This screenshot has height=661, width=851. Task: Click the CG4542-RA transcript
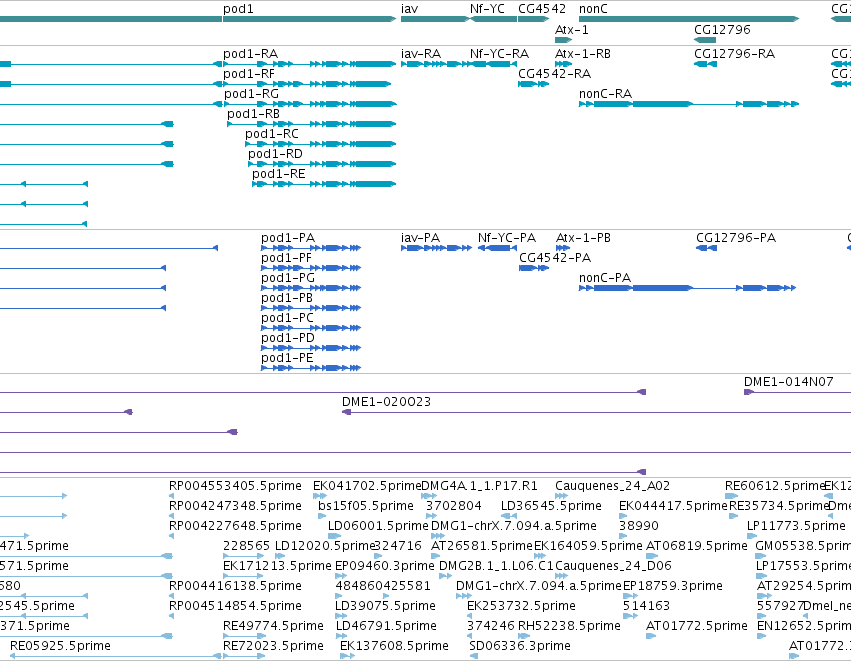click(x=534, y=84)
